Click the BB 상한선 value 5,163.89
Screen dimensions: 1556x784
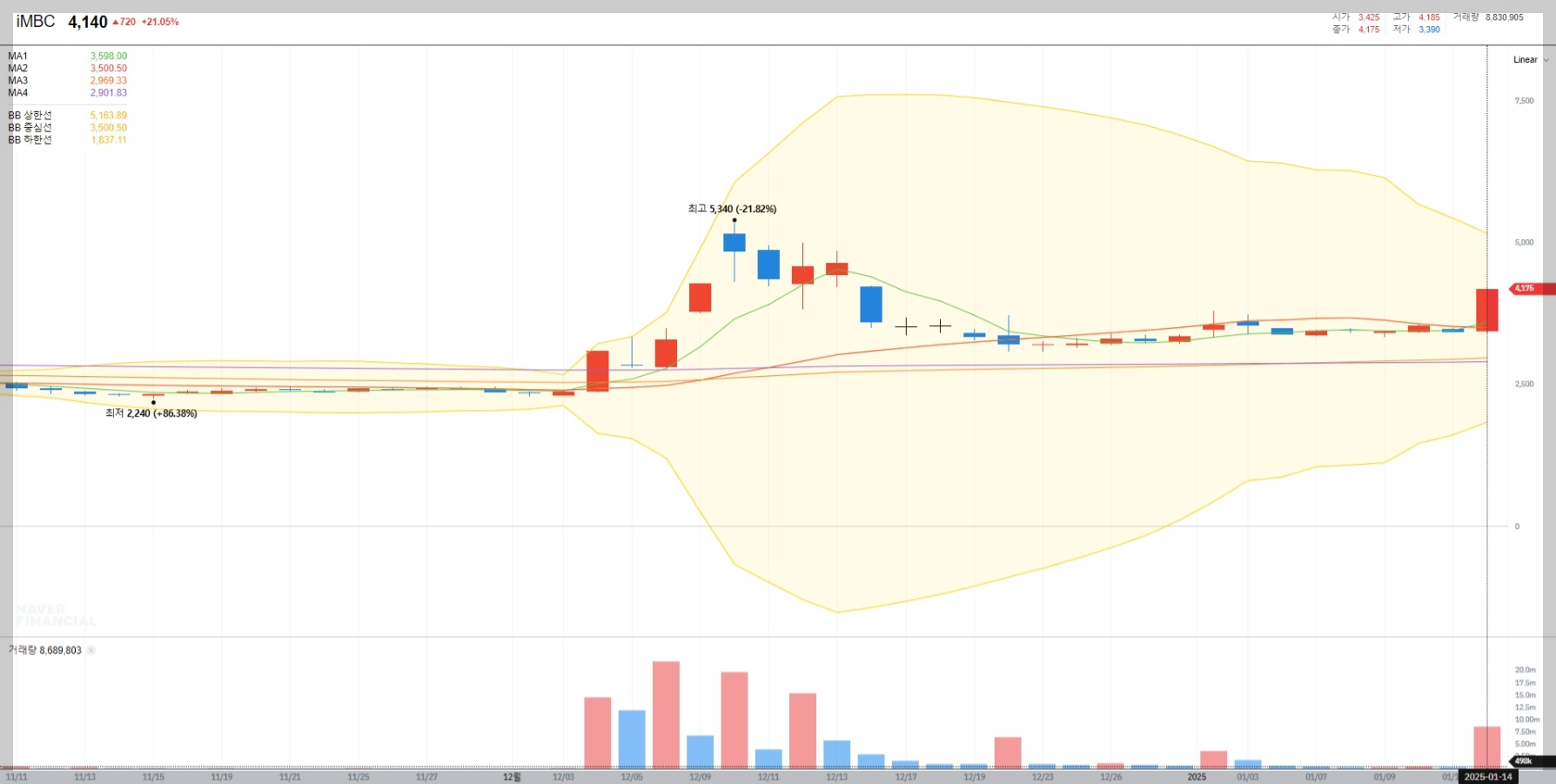[109, 115]
